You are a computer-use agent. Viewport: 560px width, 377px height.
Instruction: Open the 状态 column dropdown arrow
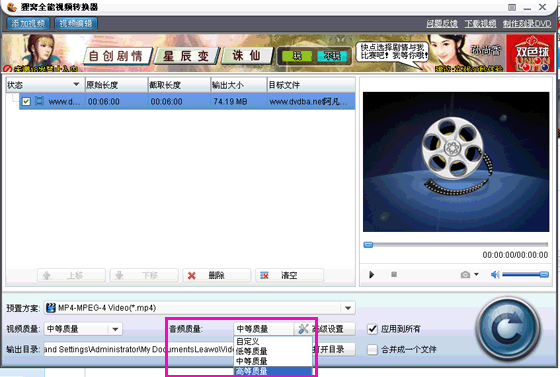coord(76,85)
